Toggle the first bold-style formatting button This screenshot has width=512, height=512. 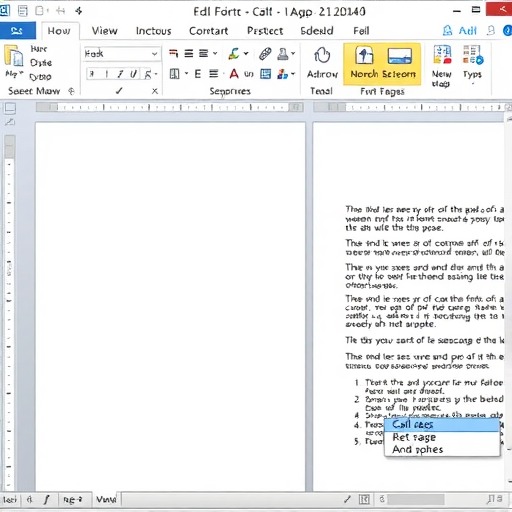tap(92, 74)
